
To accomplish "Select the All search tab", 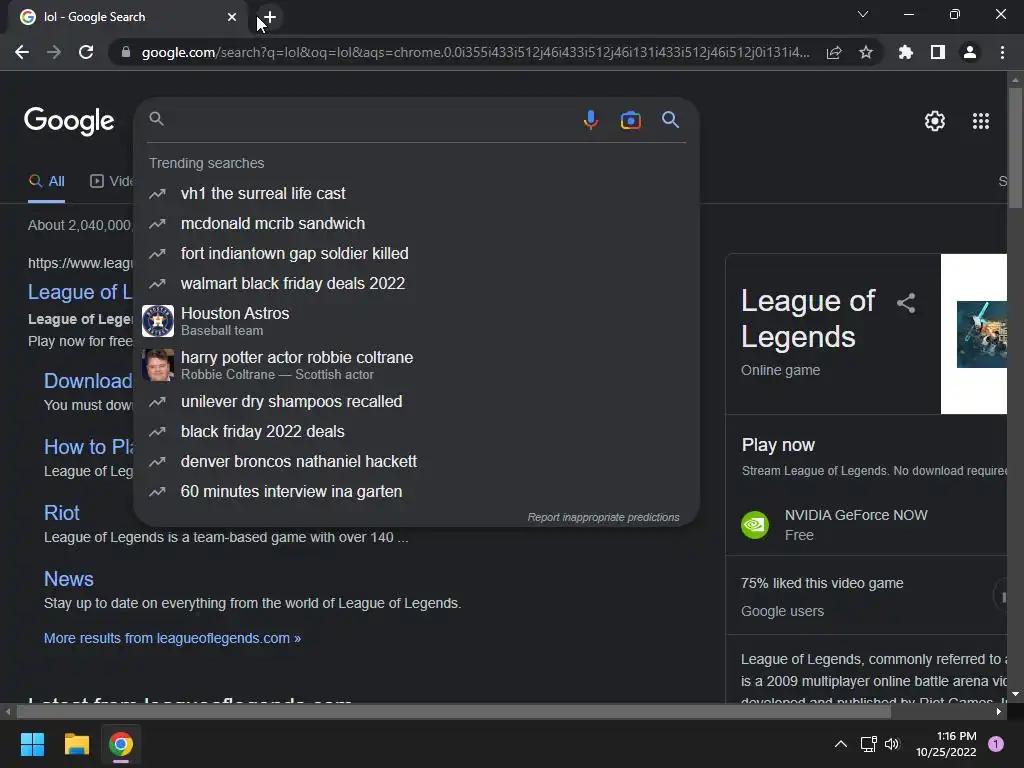I will click(x=46, y=182).
